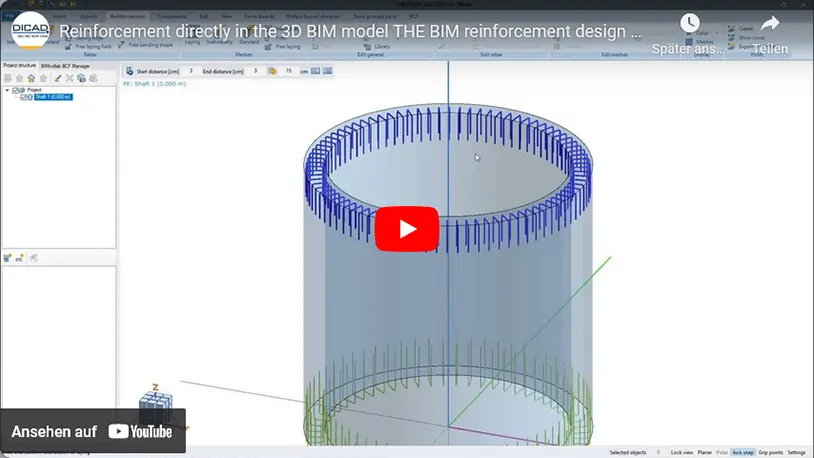Open the video title link 'Reinforcement directly in the 3D BIM model'
Screen dimensions: 814x458
point(350,32)
